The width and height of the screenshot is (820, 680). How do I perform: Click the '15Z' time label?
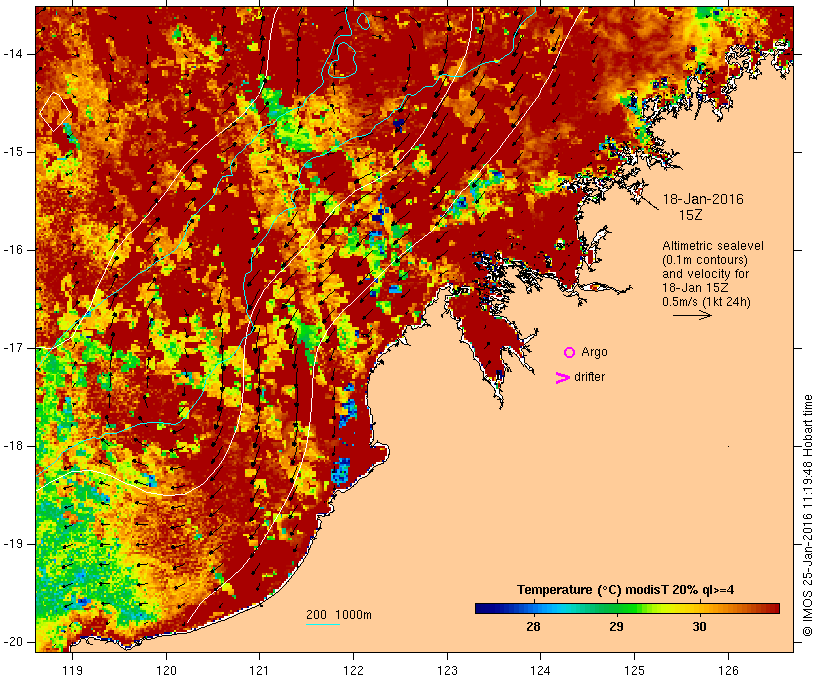click(x=690, y=215)
